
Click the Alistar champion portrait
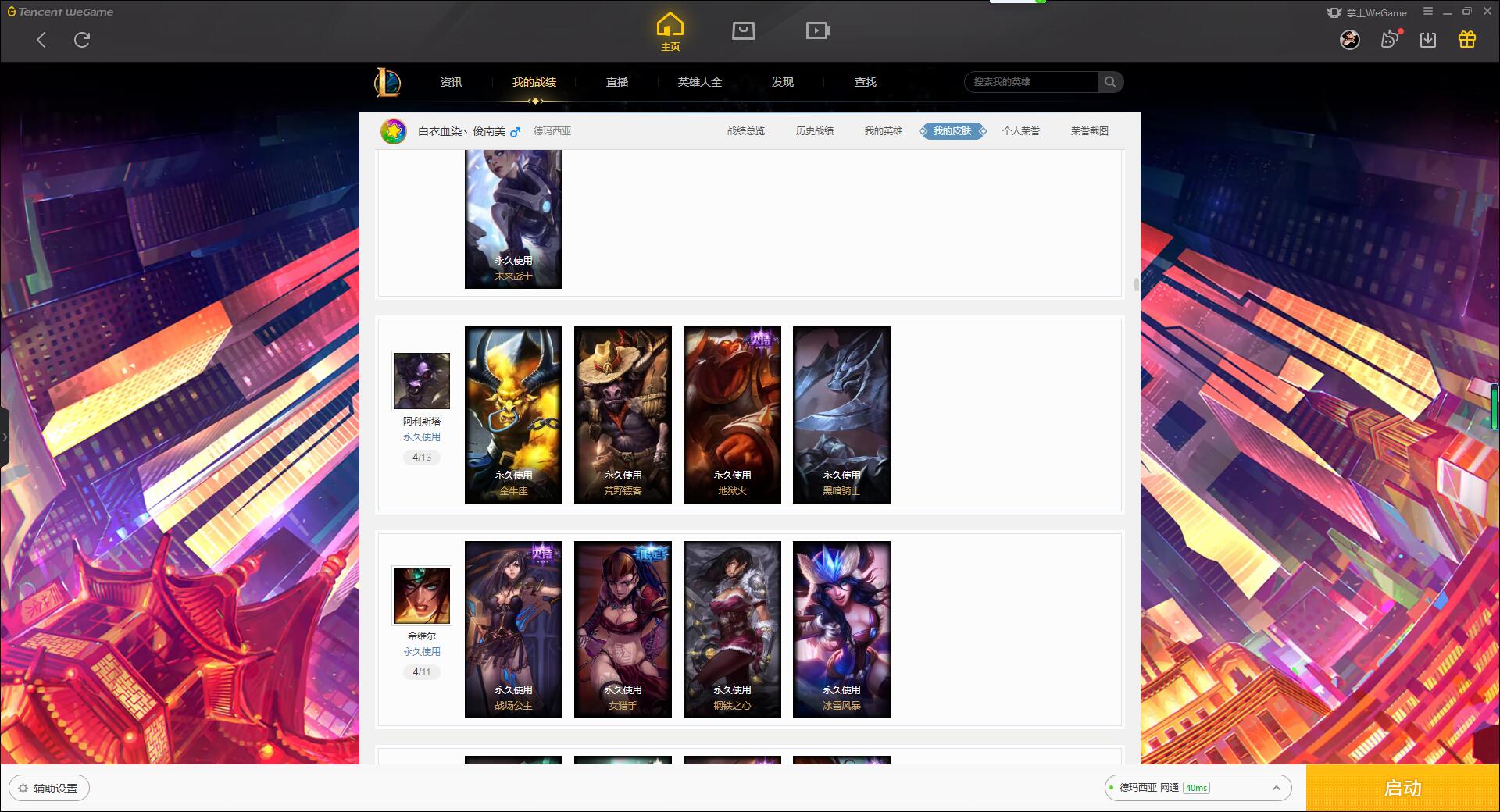(x=422, y=381)
